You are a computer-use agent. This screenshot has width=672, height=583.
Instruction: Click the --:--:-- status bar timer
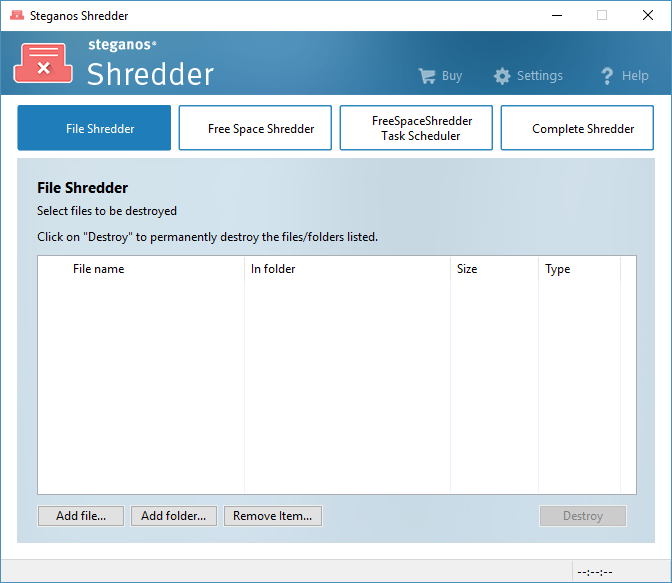pyautogui.click(x=595, y=572)
